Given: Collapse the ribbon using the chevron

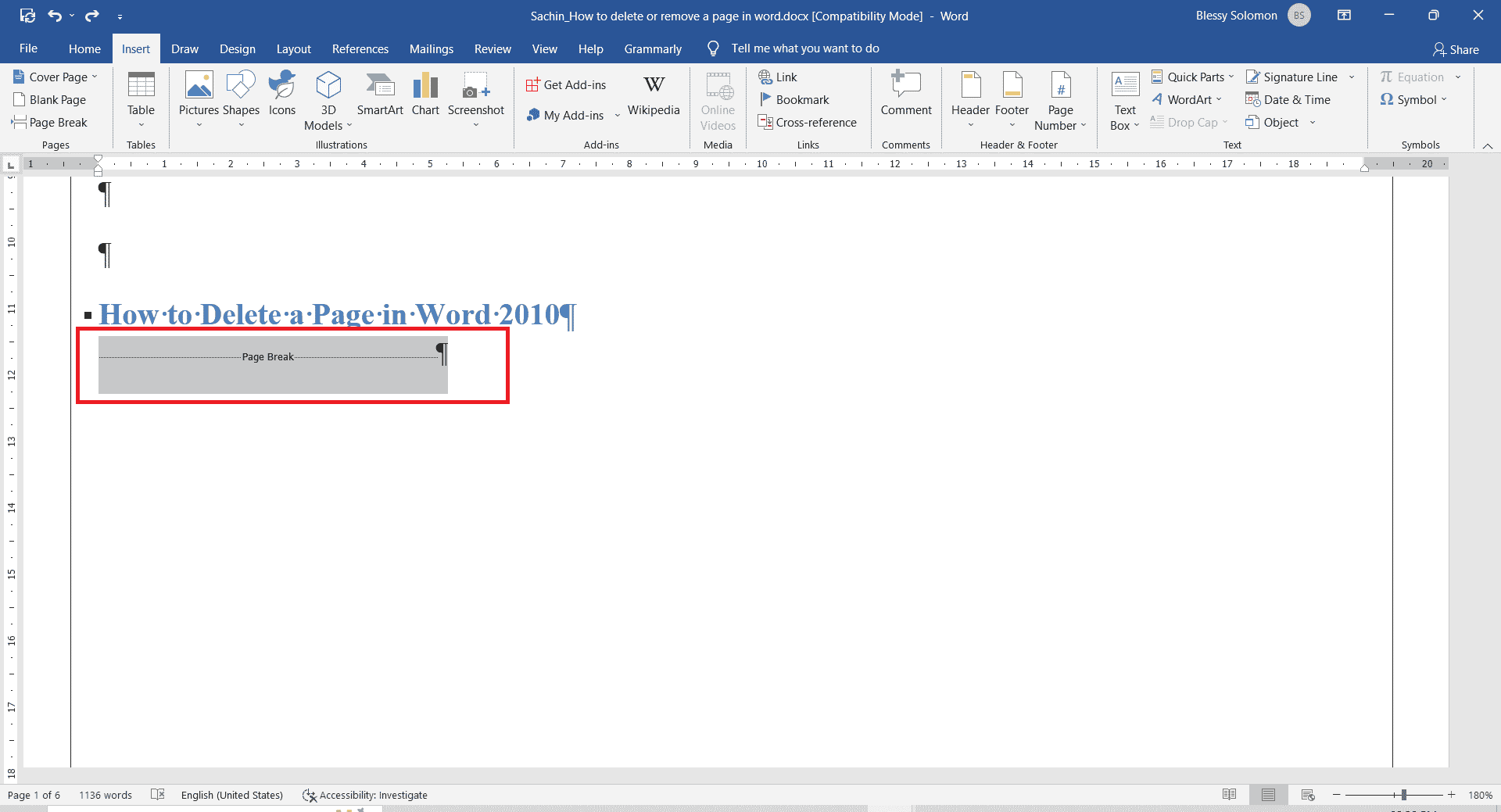Looking at the screenshot, I should [x=1488, y=146].
